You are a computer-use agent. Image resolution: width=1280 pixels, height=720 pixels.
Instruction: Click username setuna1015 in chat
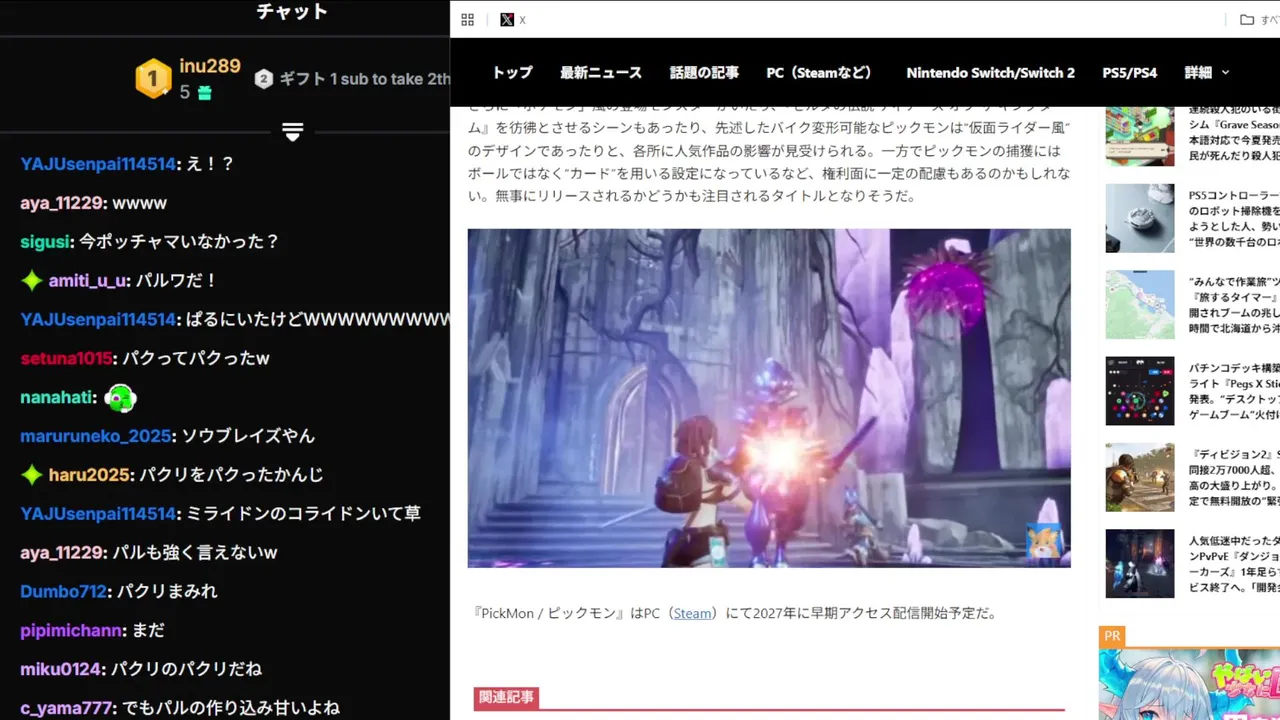pos(66,358)
